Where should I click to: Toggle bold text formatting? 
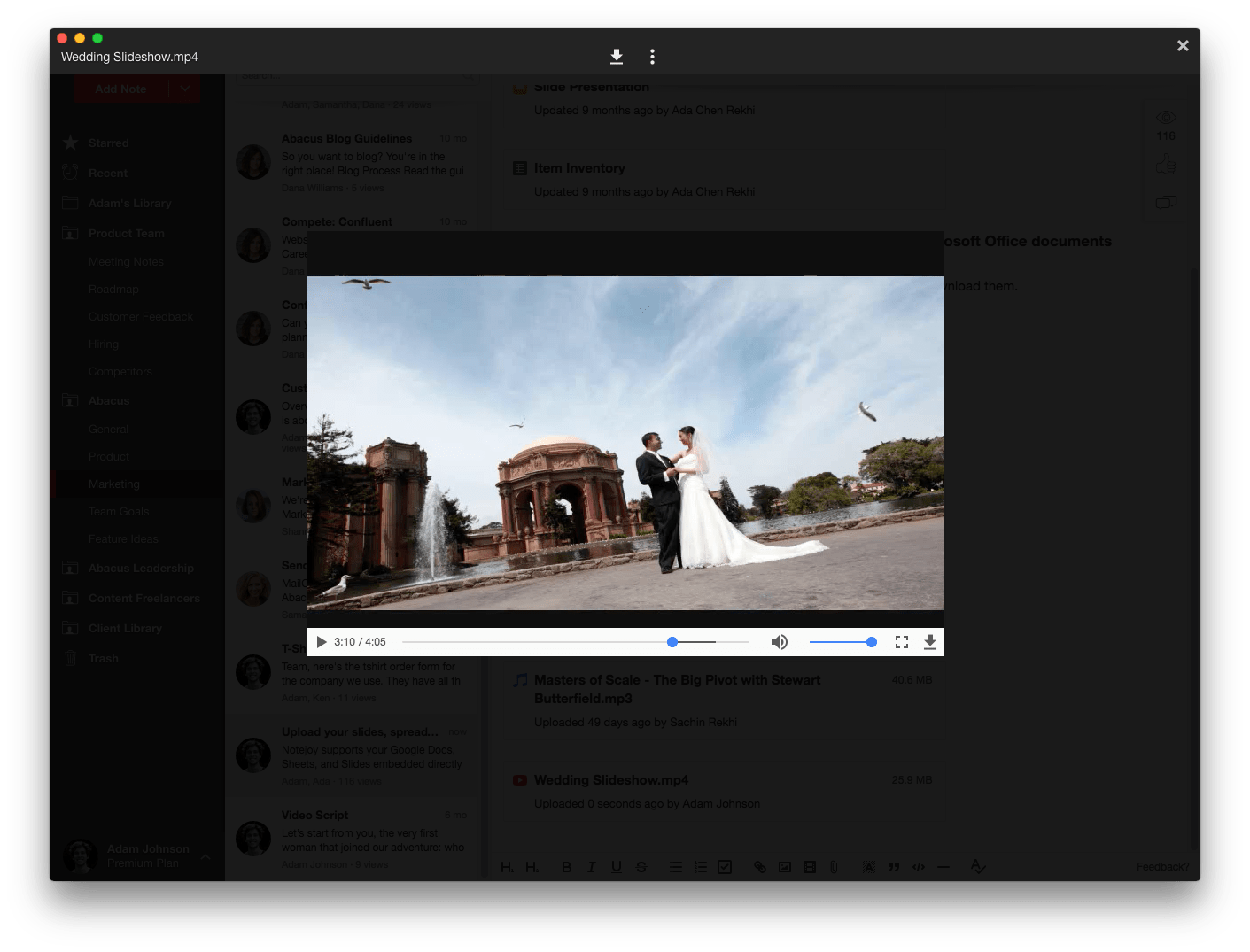(566, 867)
